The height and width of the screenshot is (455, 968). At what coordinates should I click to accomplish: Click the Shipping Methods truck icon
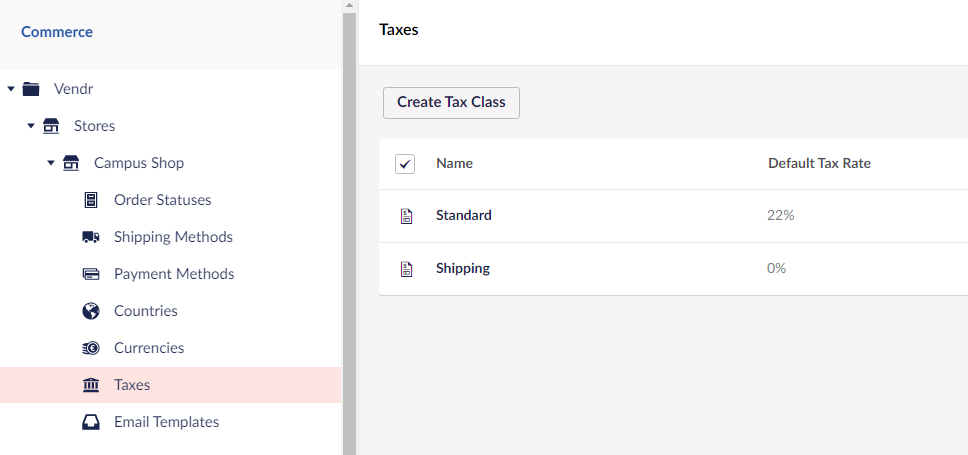(x=91, y=237)
